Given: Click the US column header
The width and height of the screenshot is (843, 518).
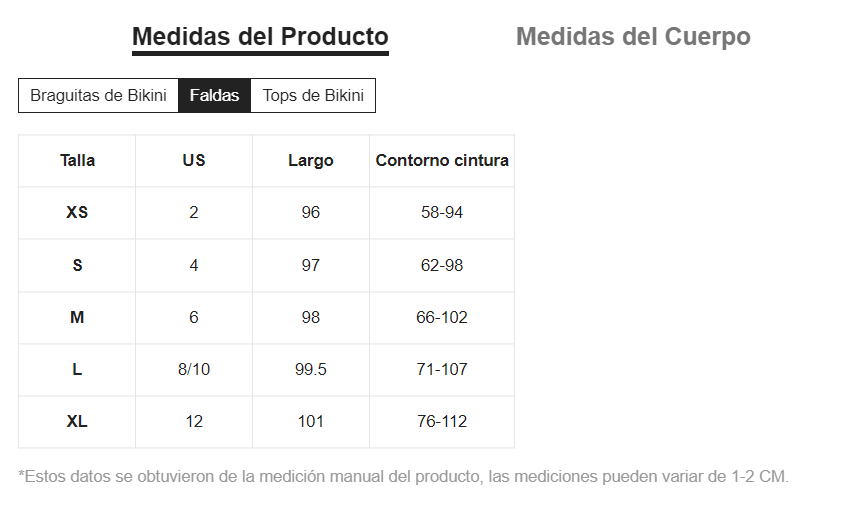Looking at the screenshot, I should [194, 161].
